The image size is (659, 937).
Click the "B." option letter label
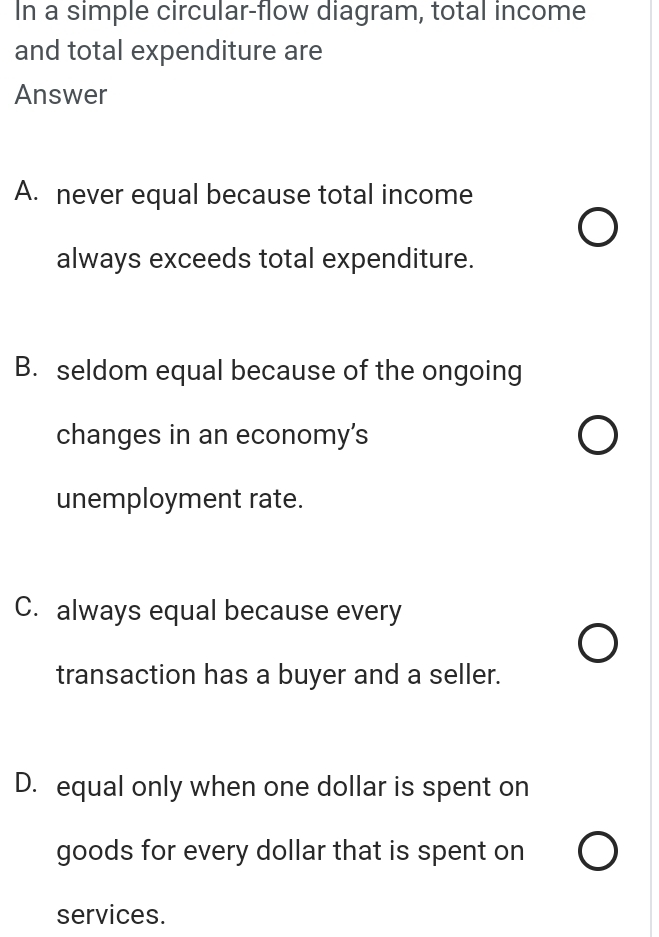[28, 368]
